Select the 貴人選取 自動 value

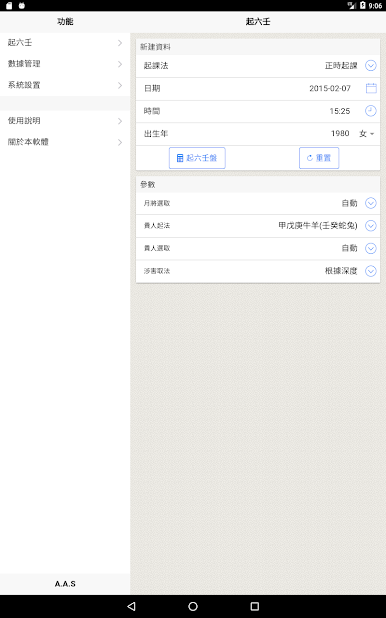pyautogui.click(x=349, y=248)
